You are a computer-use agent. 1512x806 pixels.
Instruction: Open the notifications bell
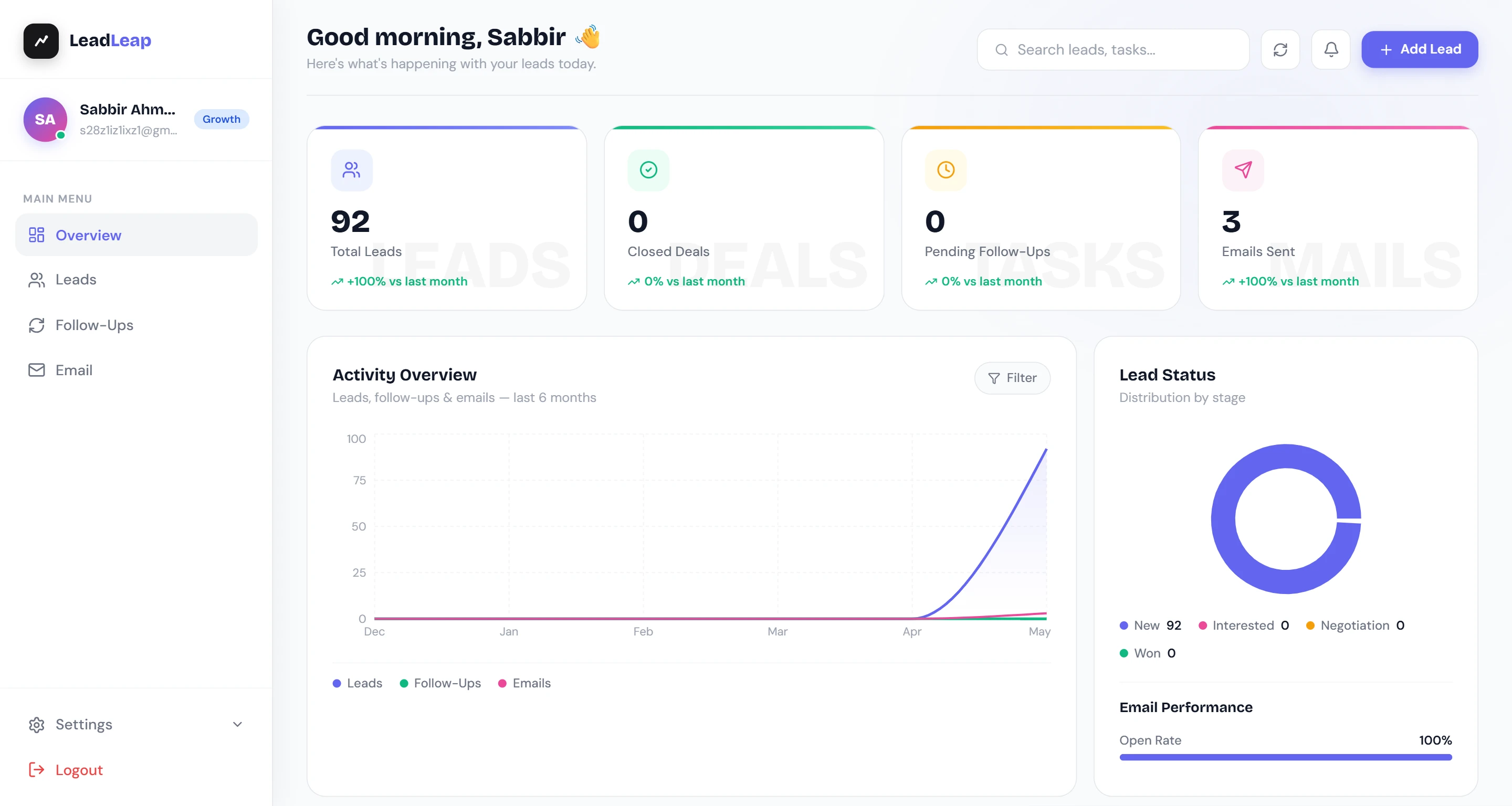tap(1331, 50)
